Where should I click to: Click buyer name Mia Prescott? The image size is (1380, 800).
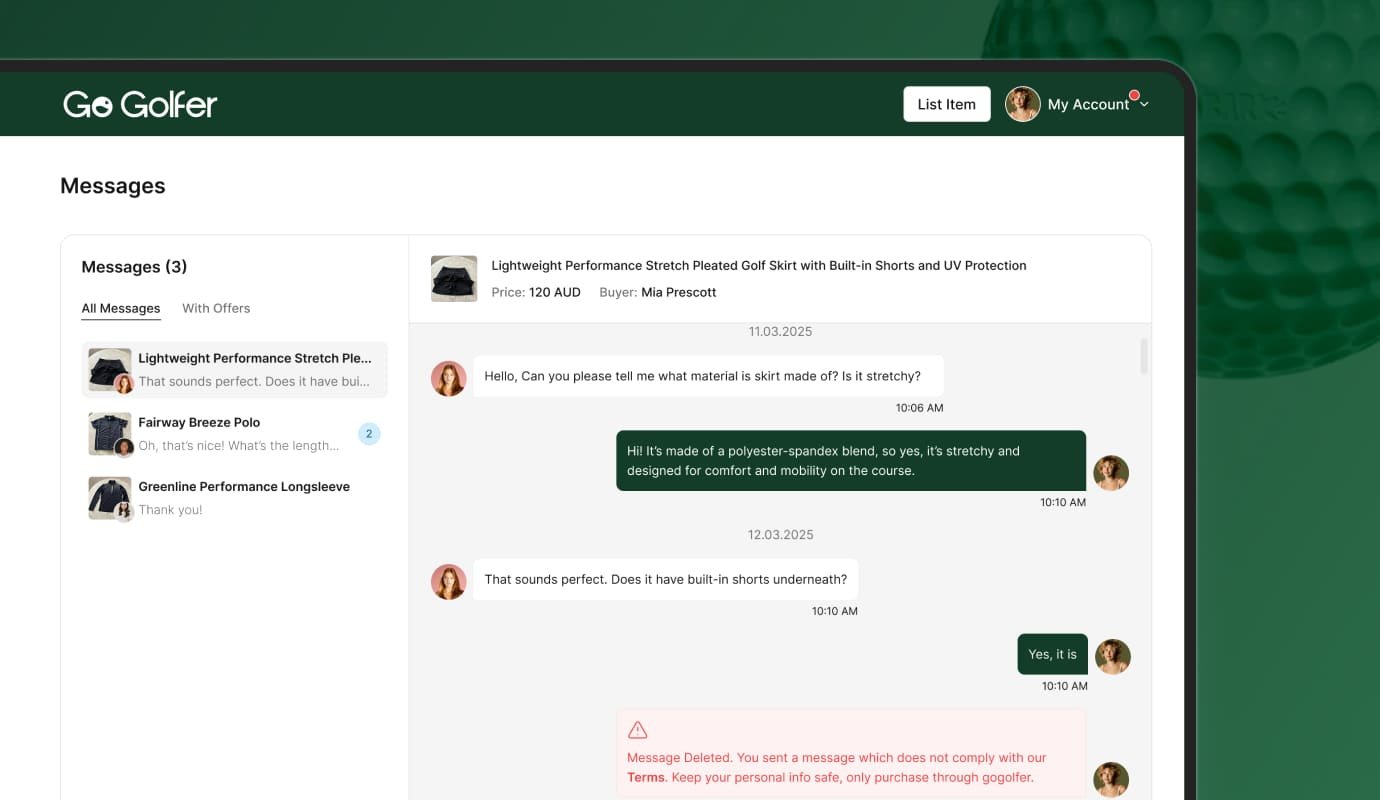tap(679, 292)
